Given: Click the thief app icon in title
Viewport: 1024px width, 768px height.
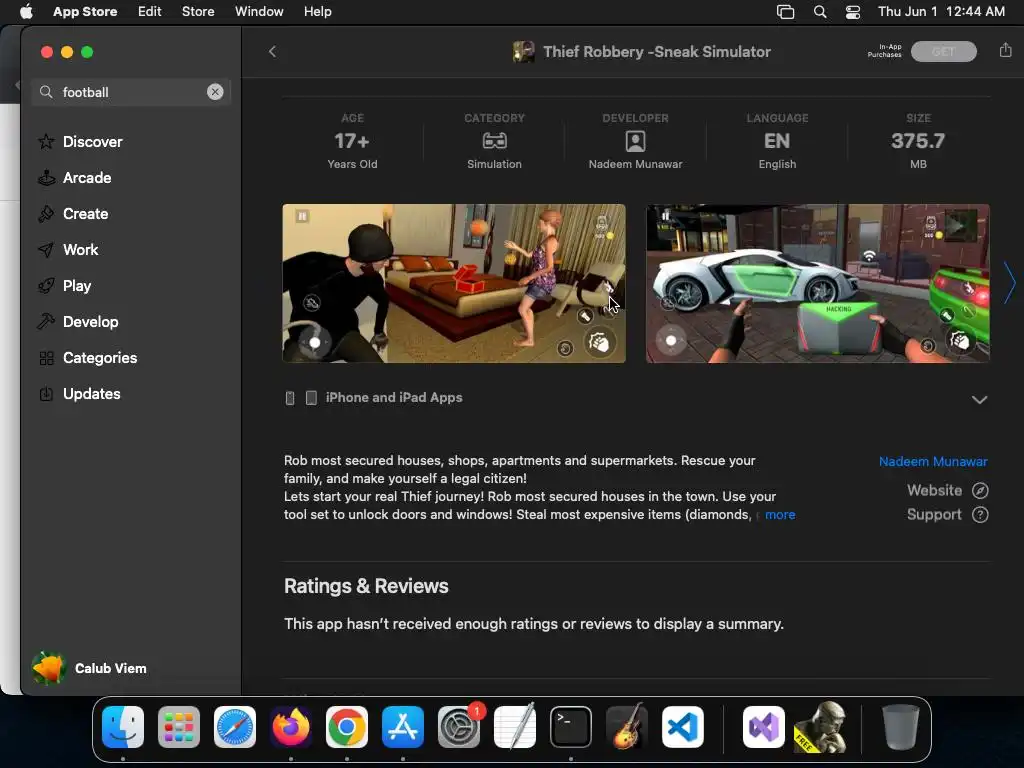Looking at the screenshot, I should [523, 52].
